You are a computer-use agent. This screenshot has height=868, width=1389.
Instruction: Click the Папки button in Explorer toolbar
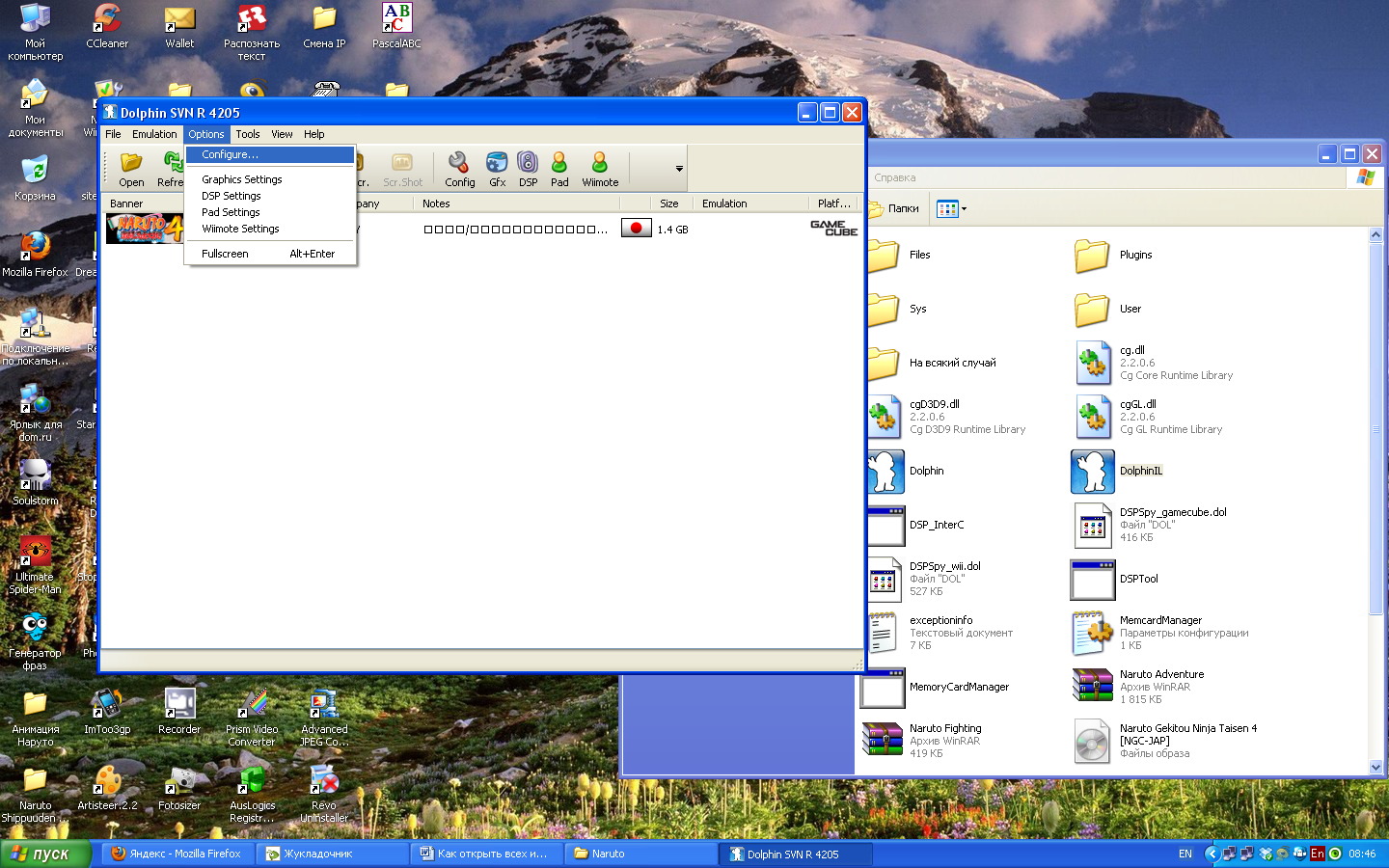coord(895,208)
